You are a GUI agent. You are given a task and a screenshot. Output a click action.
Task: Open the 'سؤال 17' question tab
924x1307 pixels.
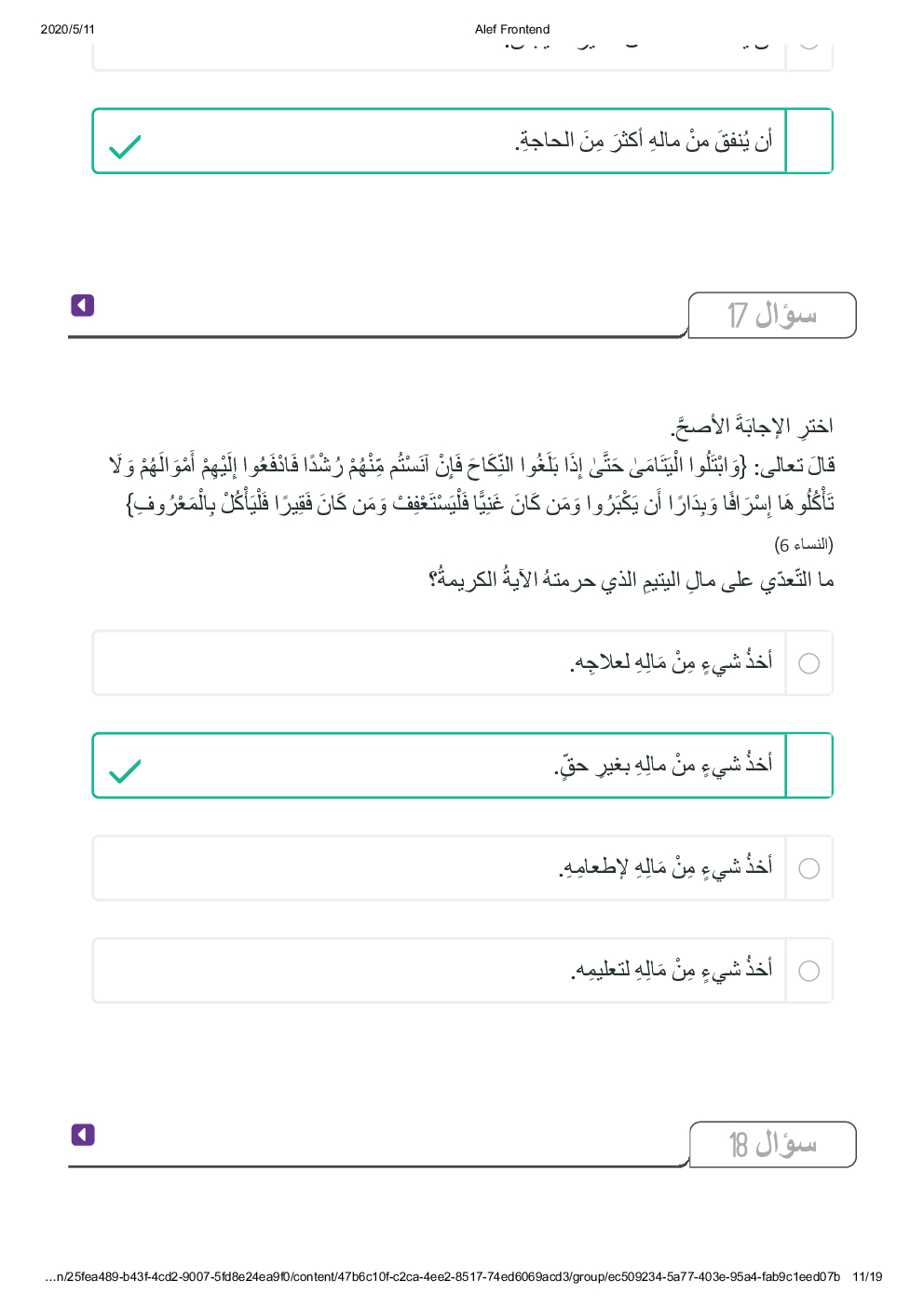tap(771, 316)
